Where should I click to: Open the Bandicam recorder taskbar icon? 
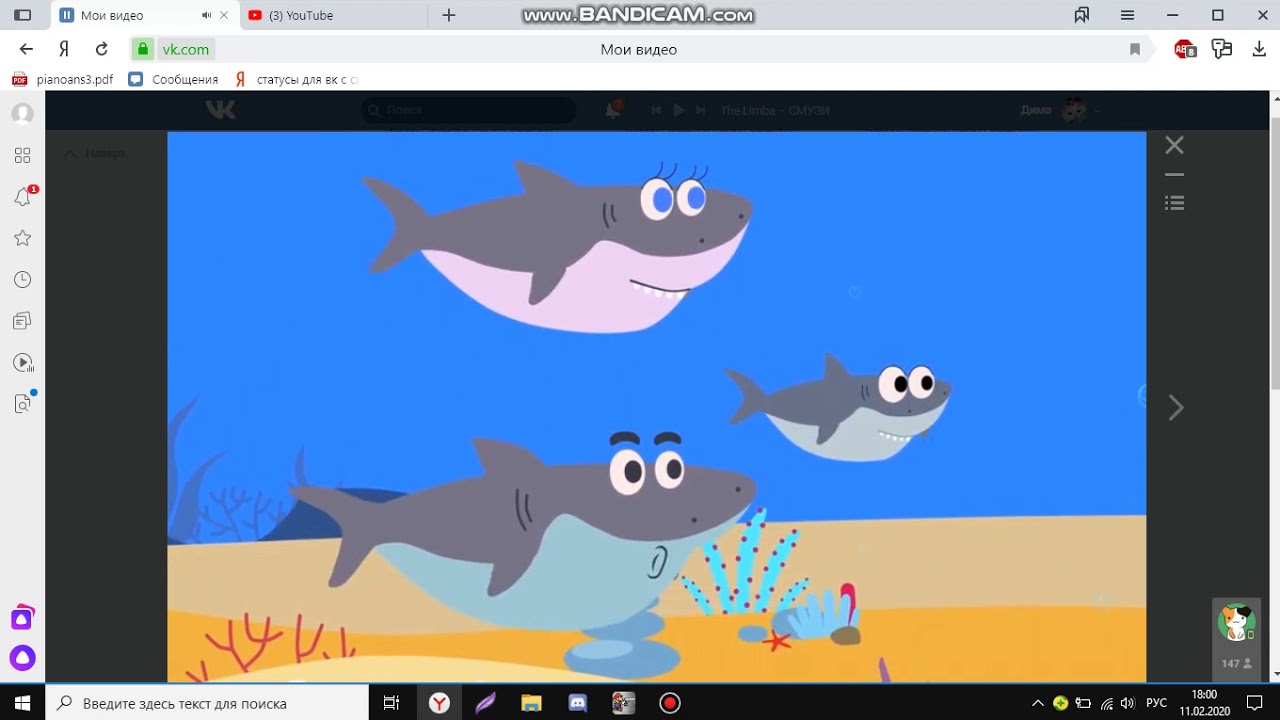670,703
